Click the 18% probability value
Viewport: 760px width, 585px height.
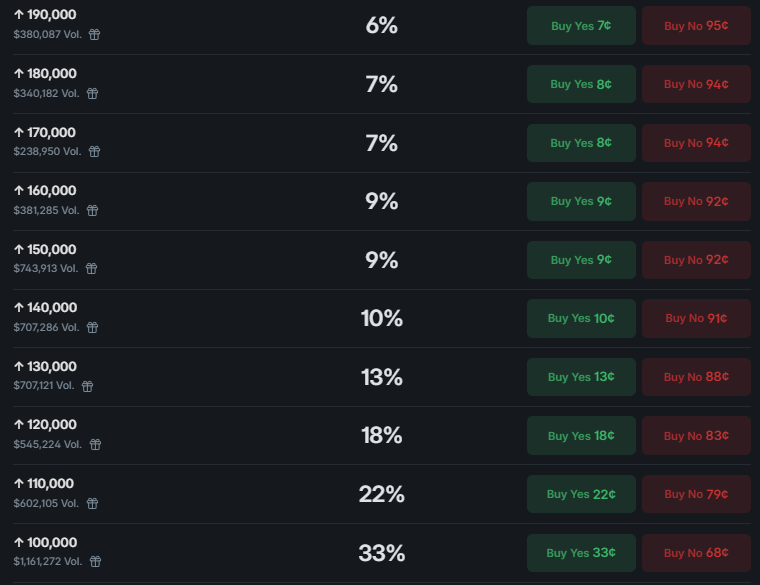[x=381, y=436]
